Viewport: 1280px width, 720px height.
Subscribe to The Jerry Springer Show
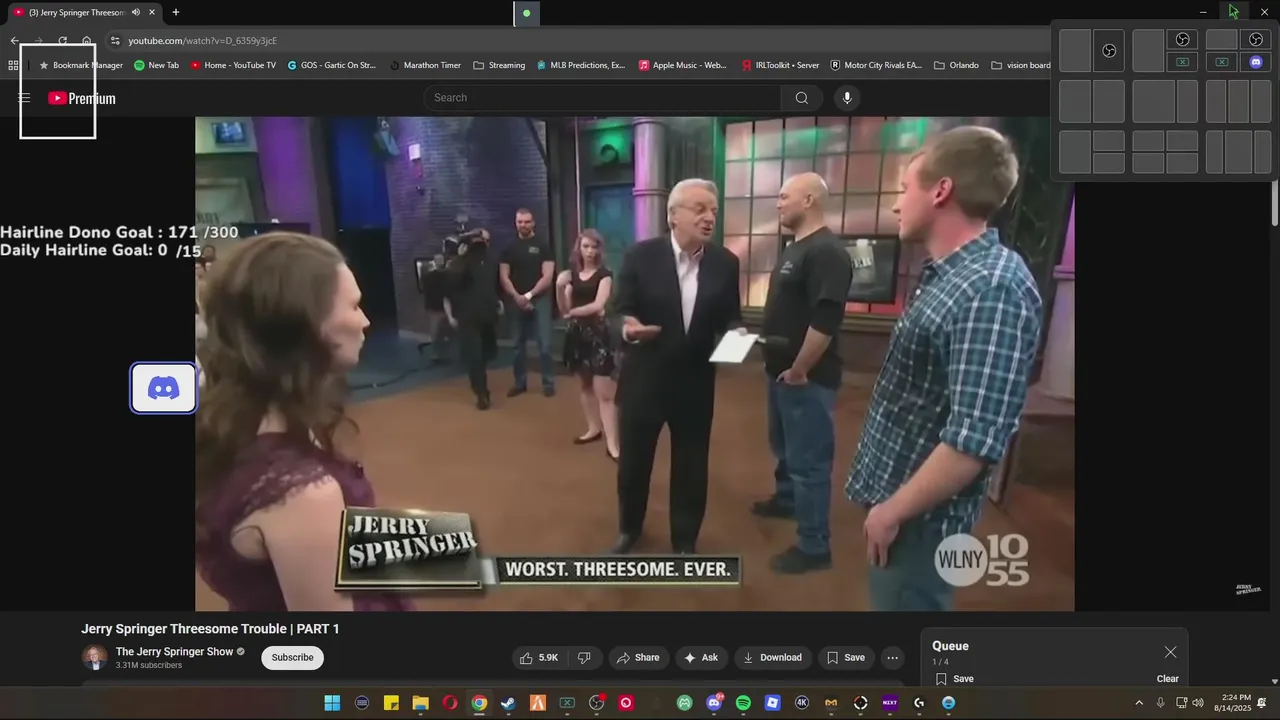292,657
